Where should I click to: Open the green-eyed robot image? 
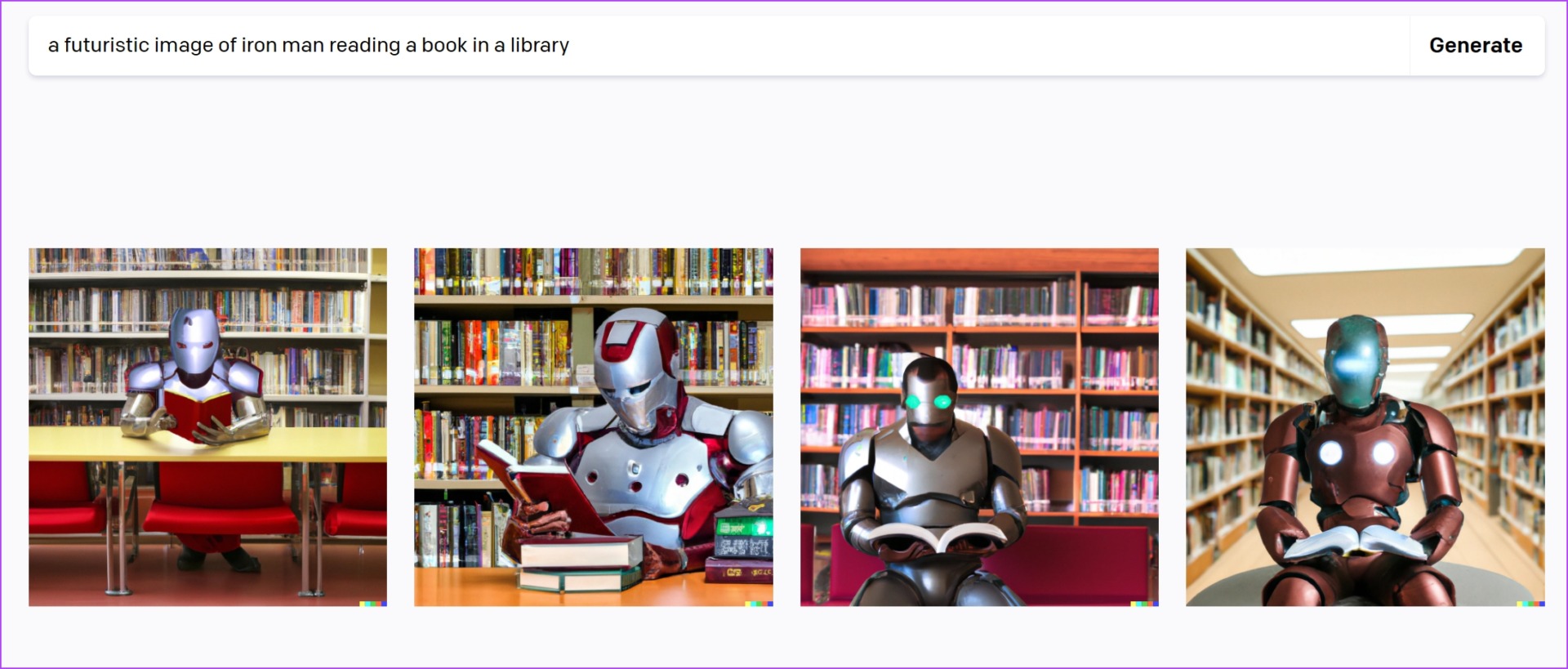979,427
